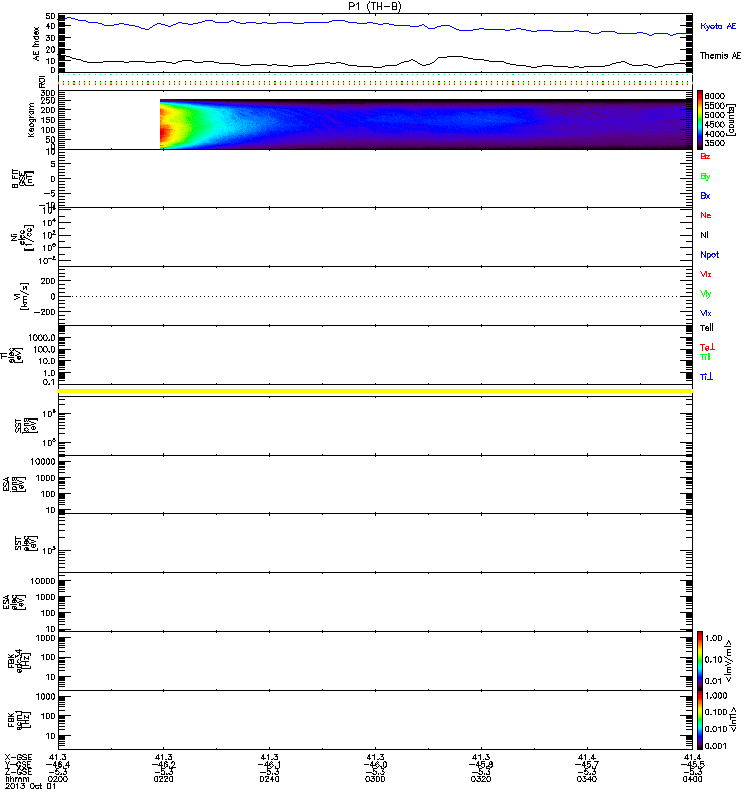Click the blue Ti perpendicular legend label
750x800 pixels.
coord(706,377)
